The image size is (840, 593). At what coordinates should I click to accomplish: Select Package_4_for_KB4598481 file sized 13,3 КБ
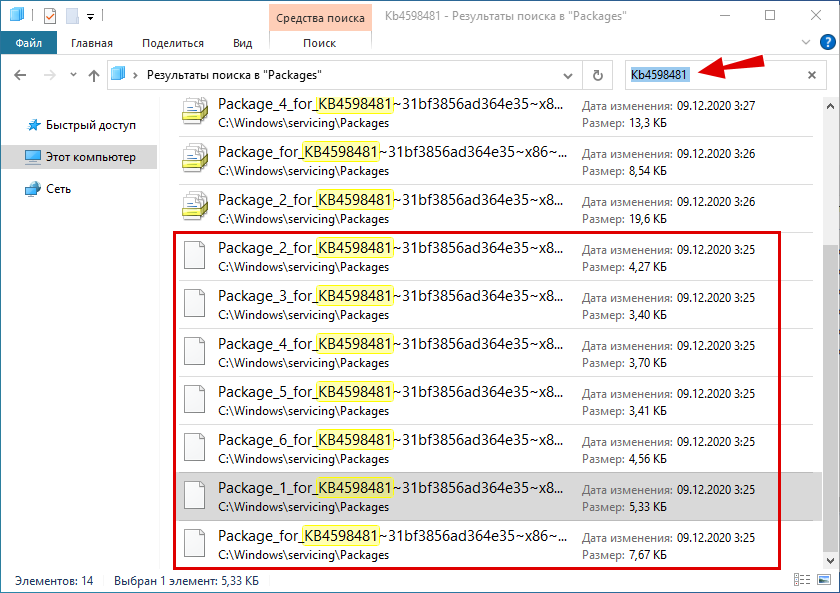(x=496, y=113)
